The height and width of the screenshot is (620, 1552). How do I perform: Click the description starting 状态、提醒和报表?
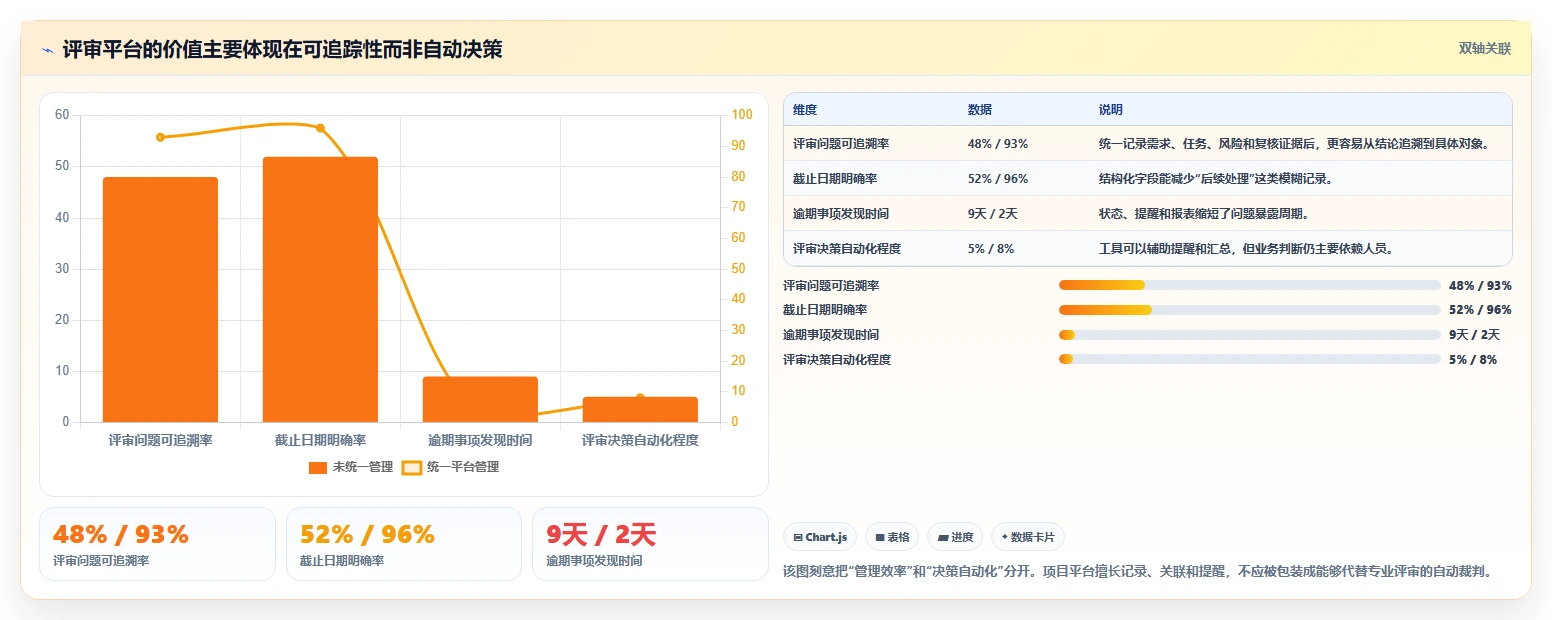pyautogui.click(x=1203, y=214)
